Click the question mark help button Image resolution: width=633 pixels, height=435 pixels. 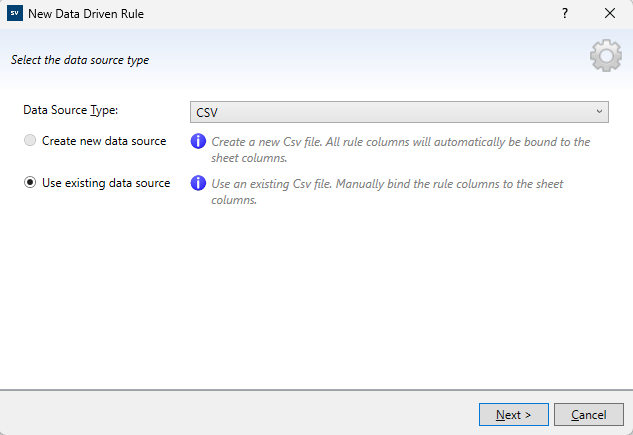(565, 14)
